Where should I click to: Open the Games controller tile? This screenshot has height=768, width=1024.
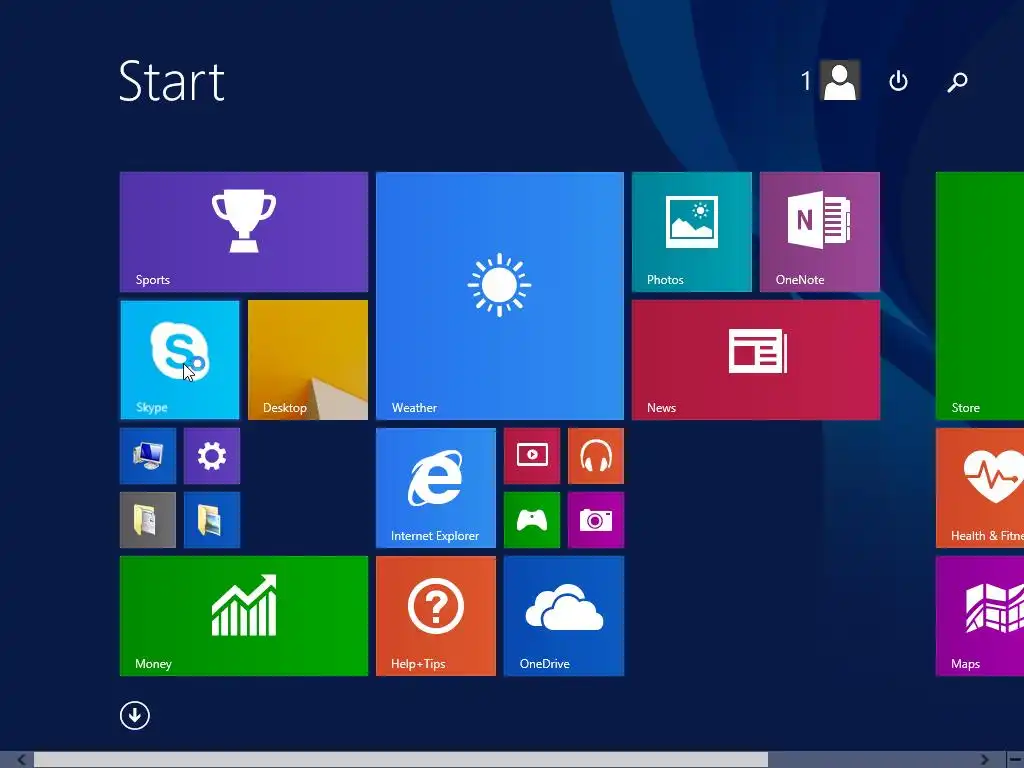[x=532, y=520]
